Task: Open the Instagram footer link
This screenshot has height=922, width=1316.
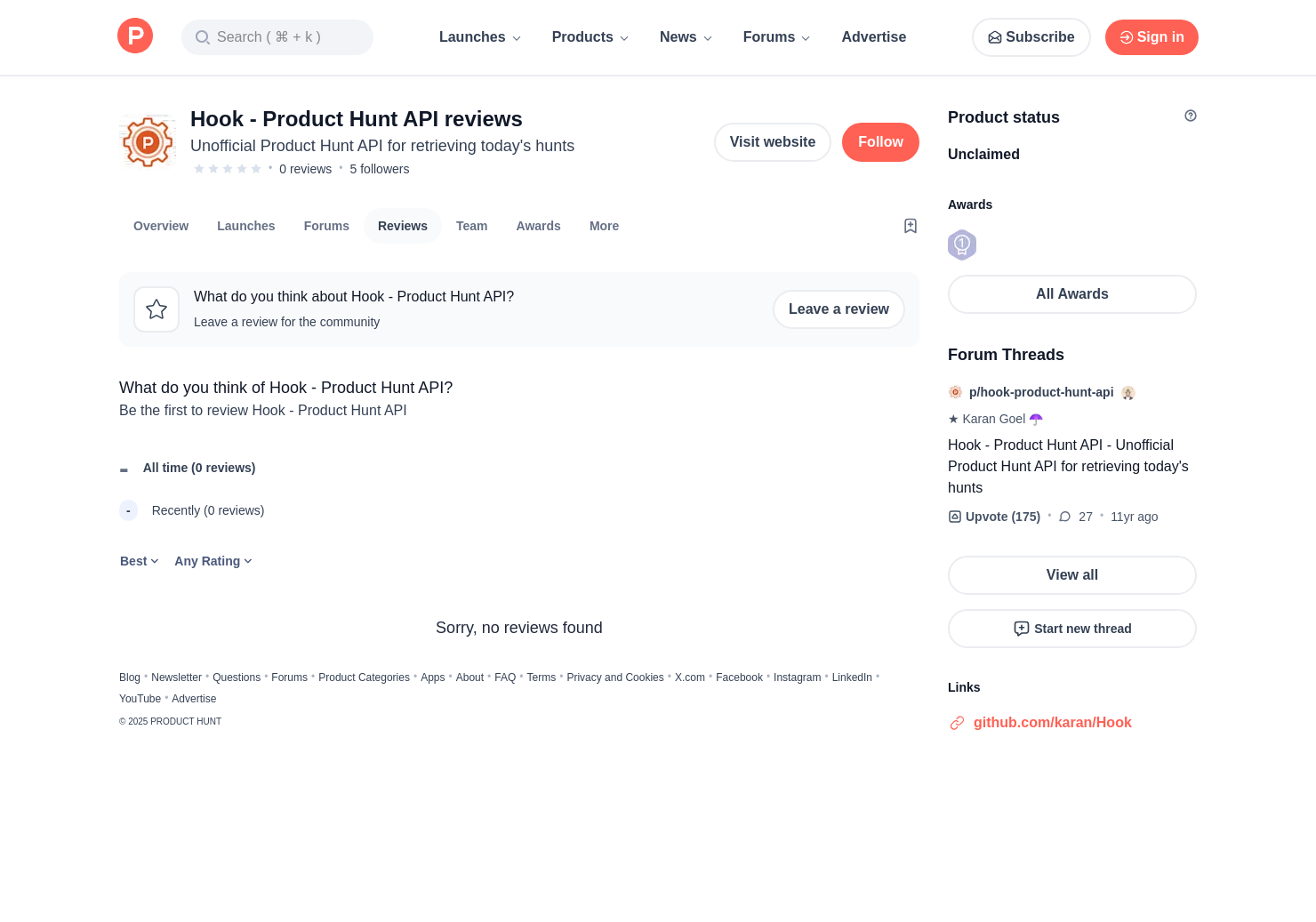Action: point(798,677)
